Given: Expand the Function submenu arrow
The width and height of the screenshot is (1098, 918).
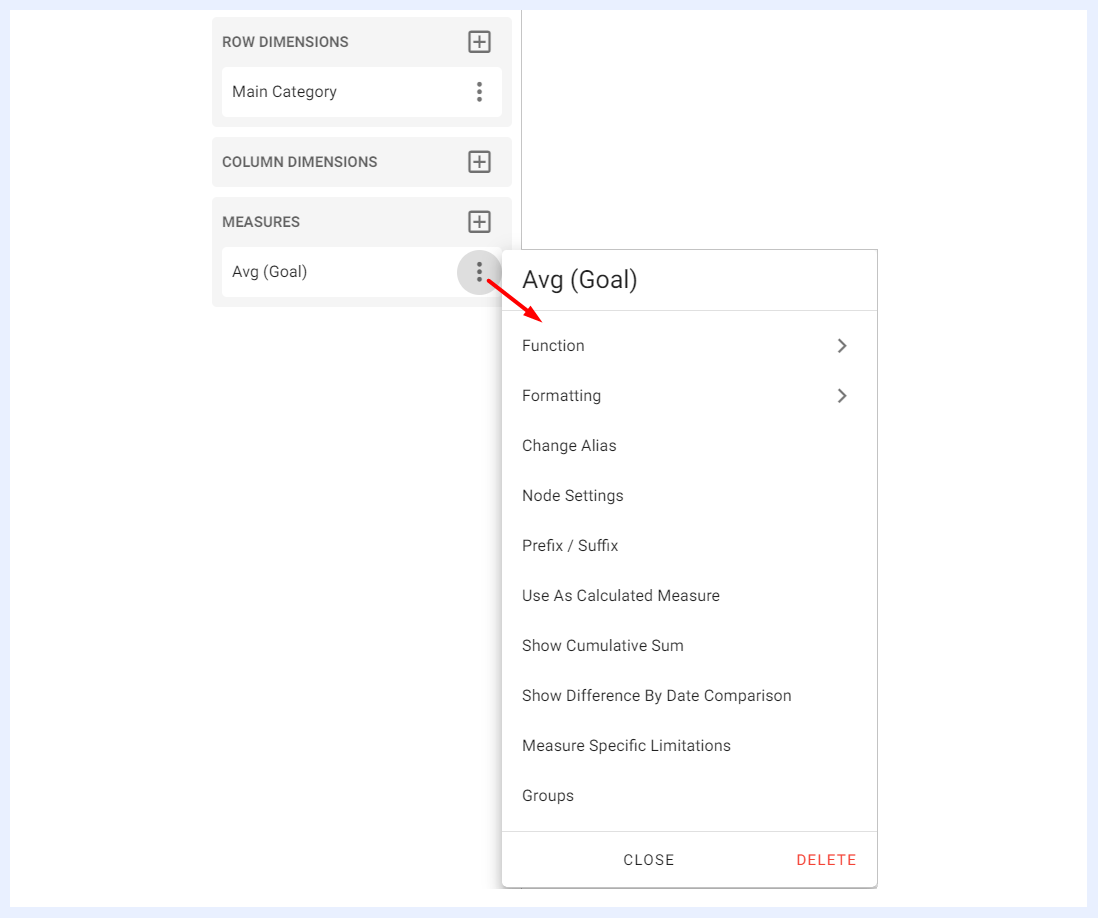Looking at the screenshot, I should (x=842, y=346).
